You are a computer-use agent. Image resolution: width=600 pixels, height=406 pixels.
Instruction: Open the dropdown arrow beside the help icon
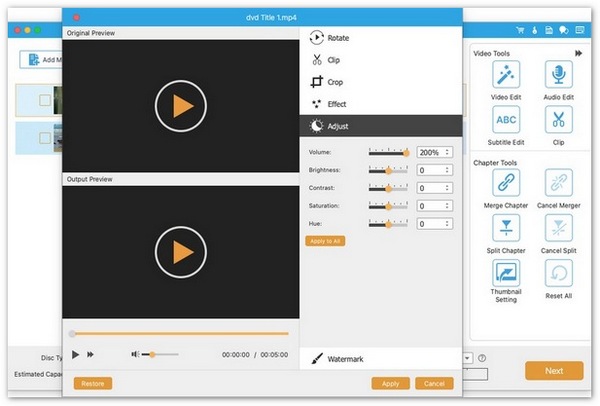467,358
